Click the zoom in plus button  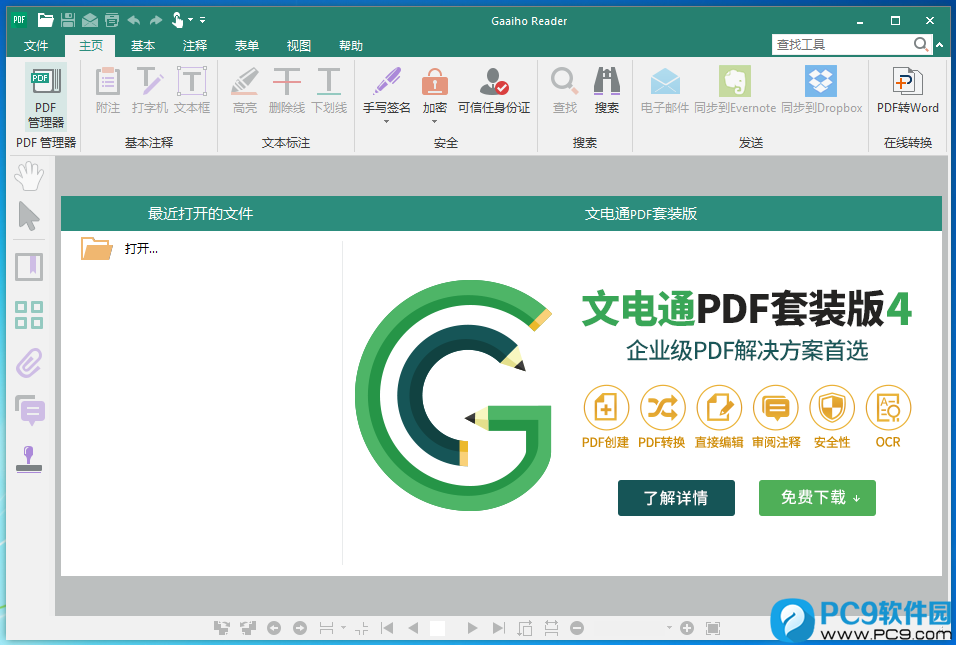pyautogui.click(x=687, y=628)
